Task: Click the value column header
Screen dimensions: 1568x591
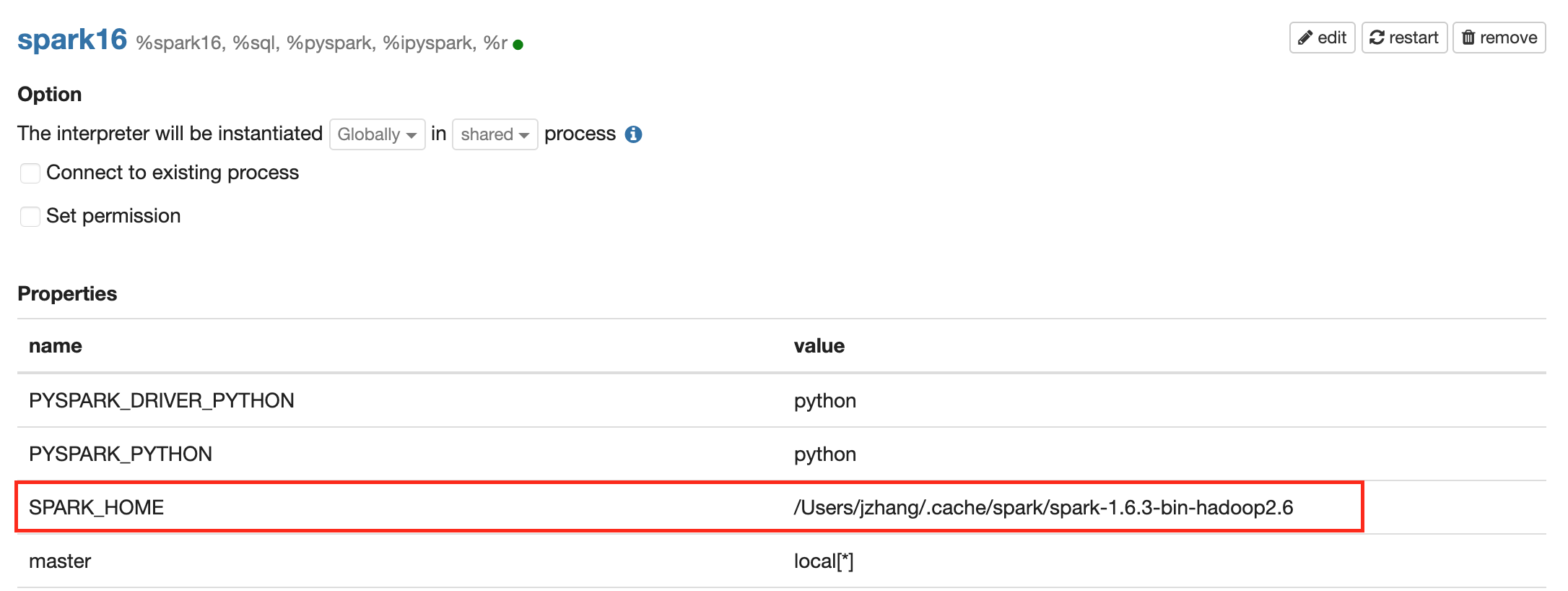Action: (x=819, y=346)
